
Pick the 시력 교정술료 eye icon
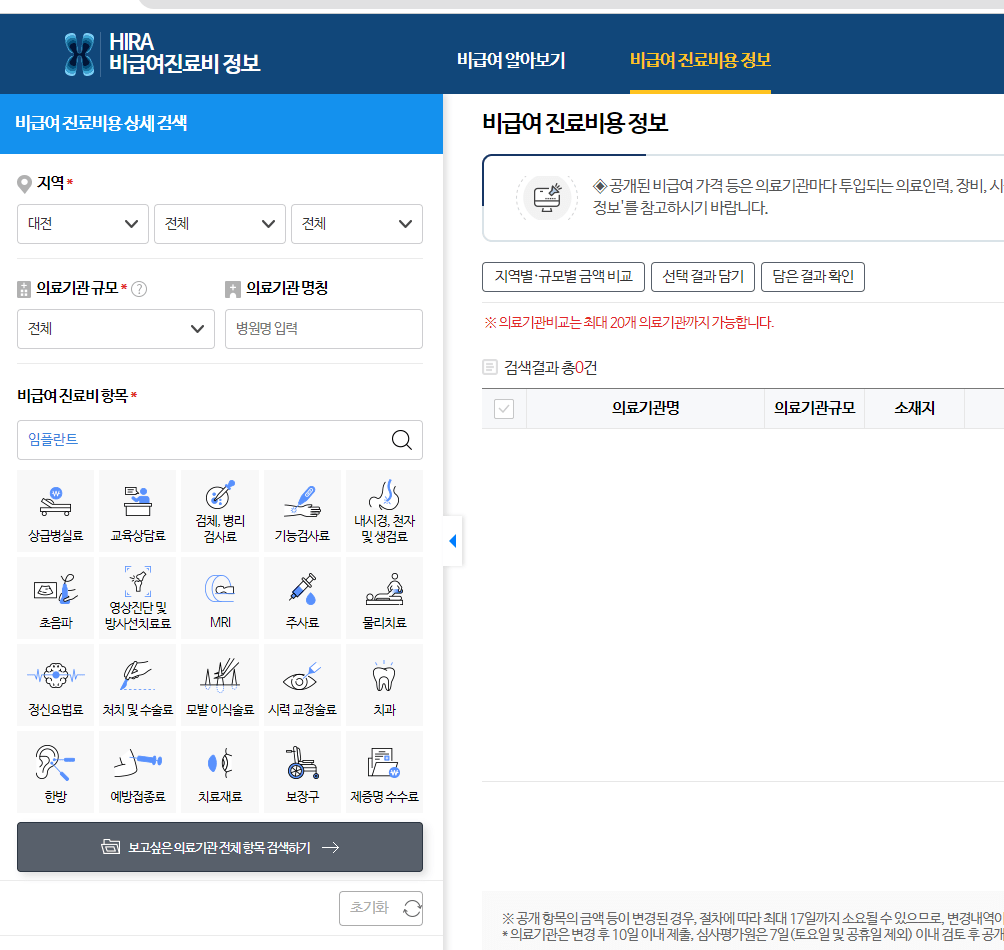[302, 685]
